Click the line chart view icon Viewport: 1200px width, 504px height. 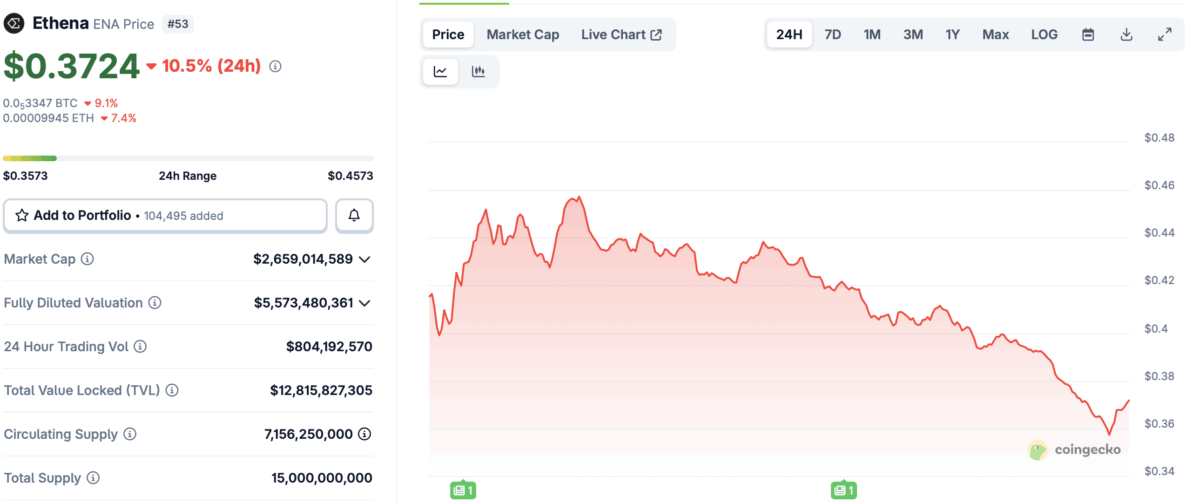tap(440, 72)
